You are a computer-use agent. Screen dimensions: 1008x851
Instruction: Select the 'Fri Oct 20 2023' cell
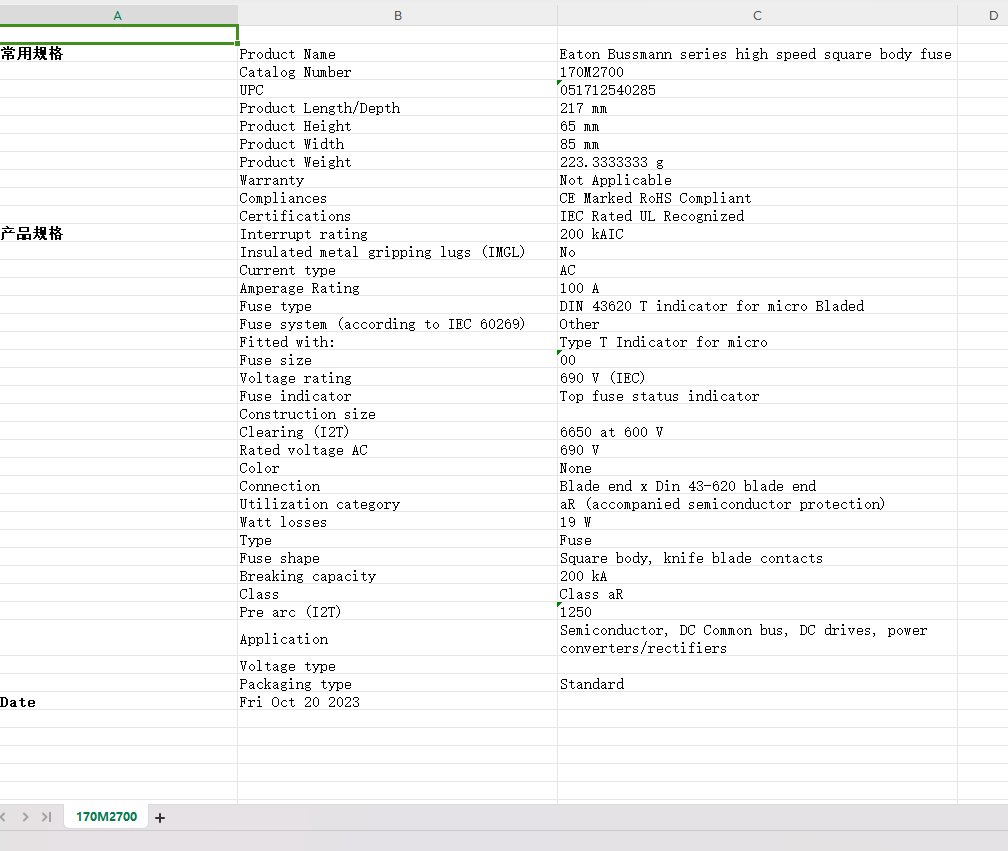[397, 701]
